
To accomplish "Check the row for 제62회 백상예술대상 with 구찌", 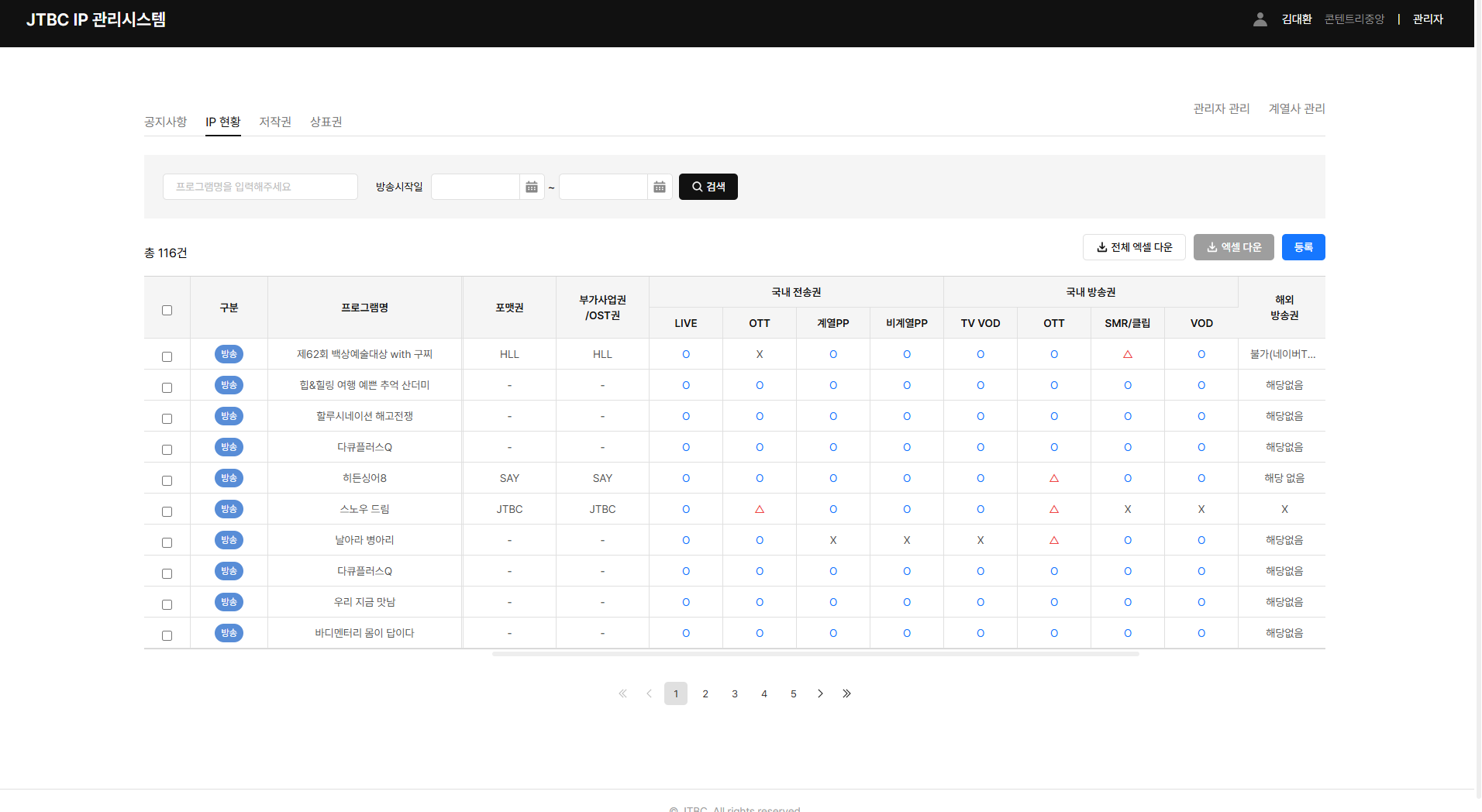I will pyautogui.click(x=167, y=356).
